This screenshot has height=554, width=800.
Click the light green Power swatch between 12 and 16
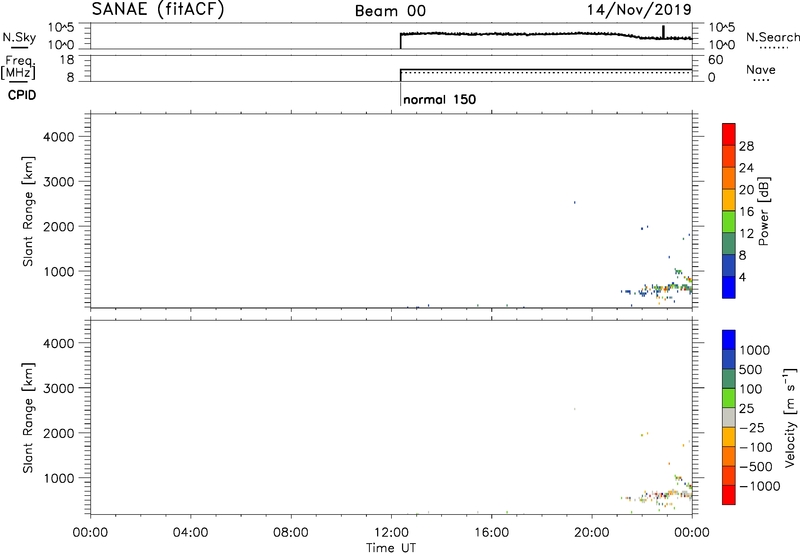pos(729,221)
